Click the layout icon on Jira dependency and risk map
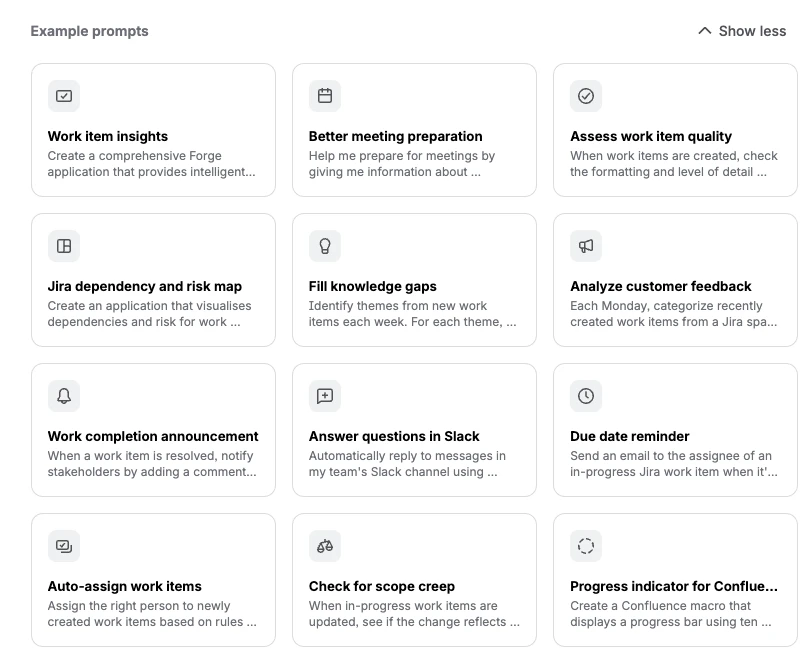Image resolution: width=805 pixels, height=653 pixels. pos(64,246)
